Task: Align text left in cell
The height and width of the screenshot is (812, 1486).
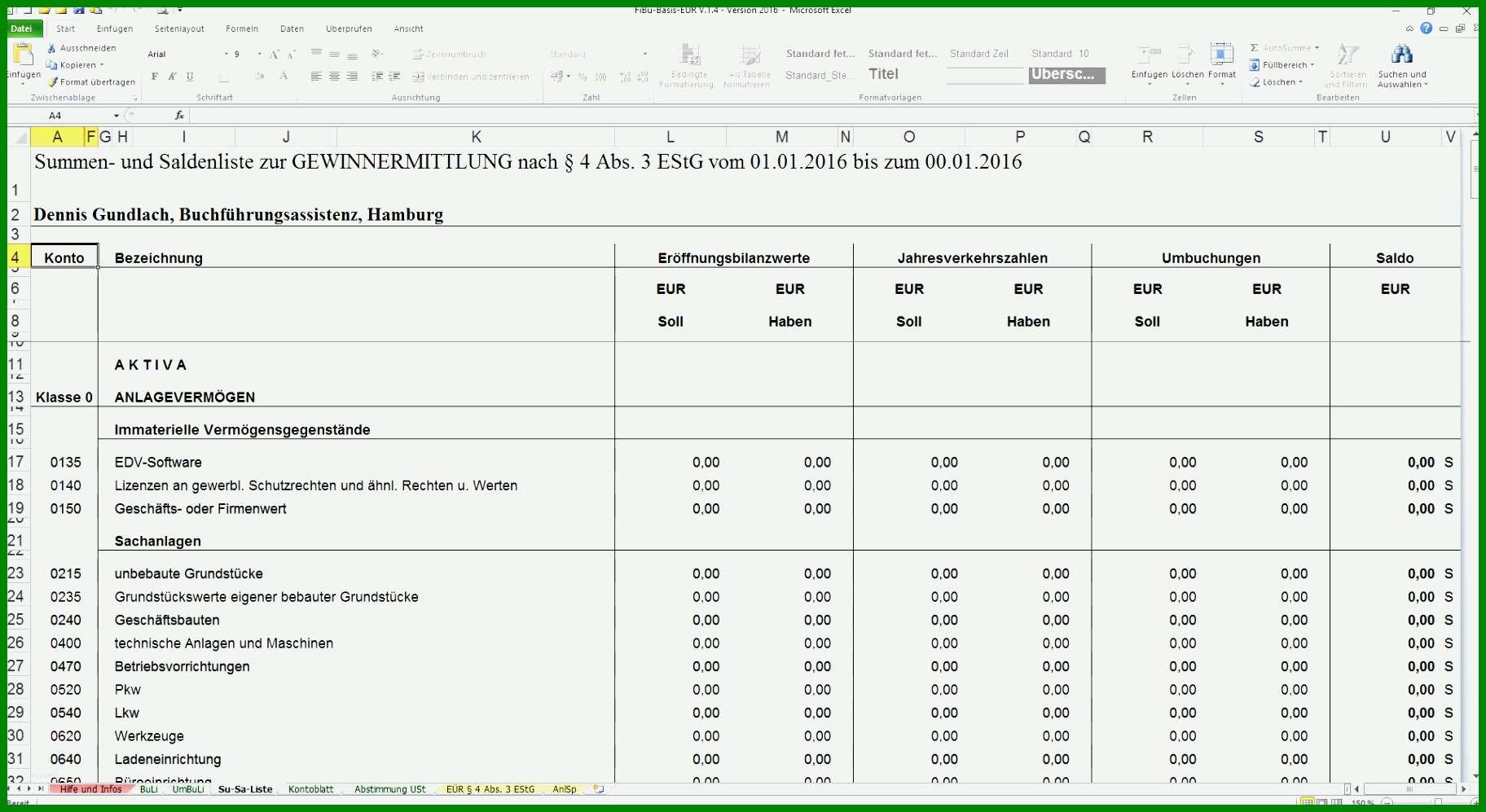Action: [316, 77]
